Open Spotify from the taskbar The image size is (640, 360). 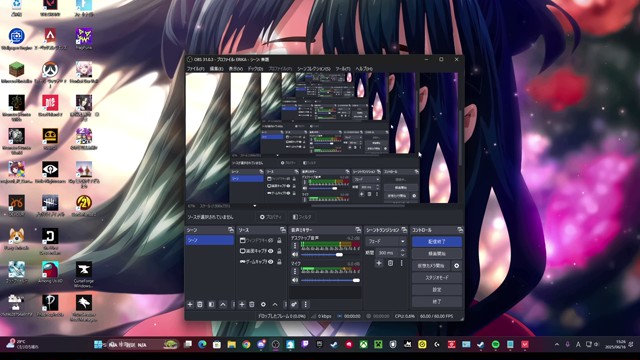[x=496, y=345]
